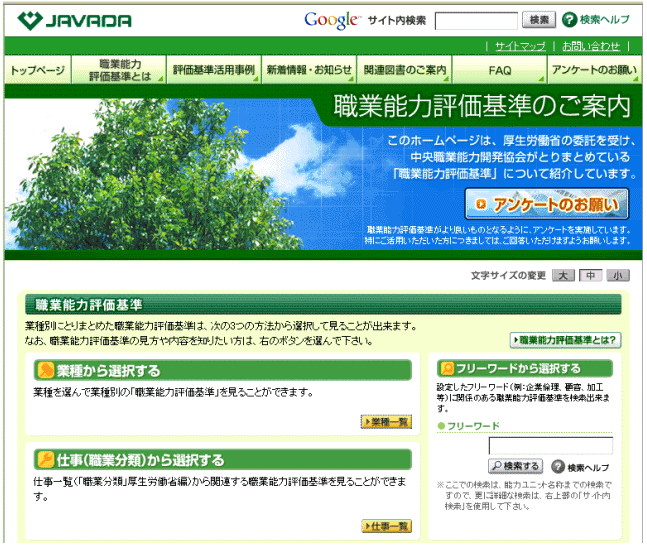647x547 pixels.
Task: Open the サイトマップ link
Action: [520, 46]
